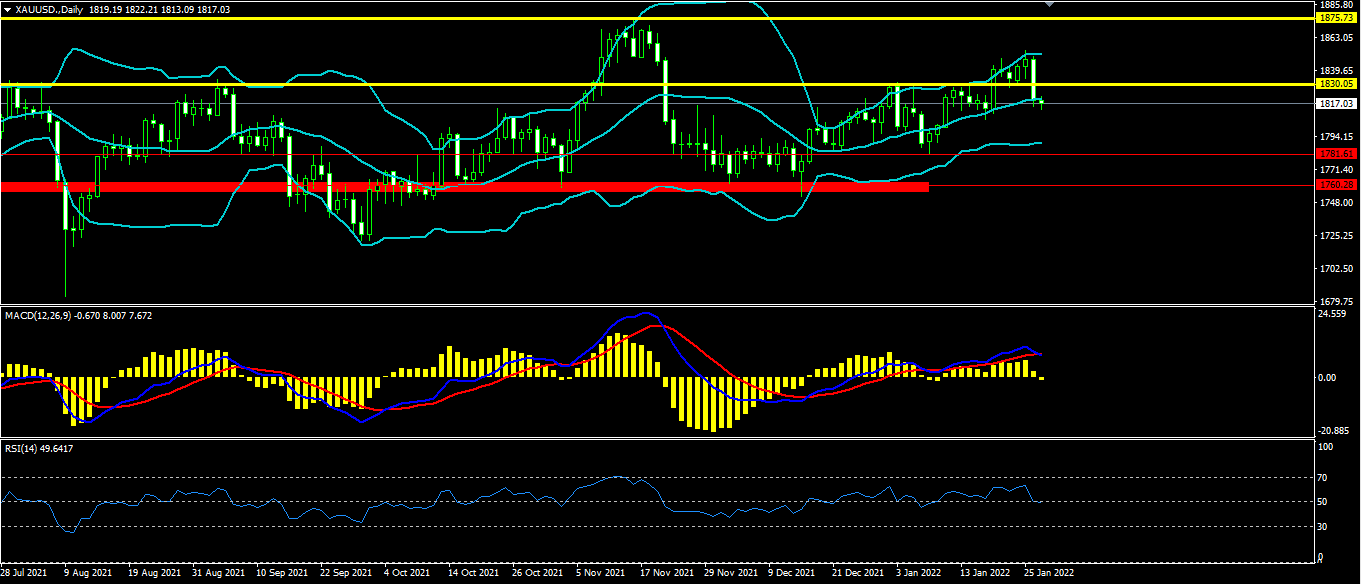Click the triangle arrow beside XAUUSD title
The image size is (1361, 584).
click(7, 8)
